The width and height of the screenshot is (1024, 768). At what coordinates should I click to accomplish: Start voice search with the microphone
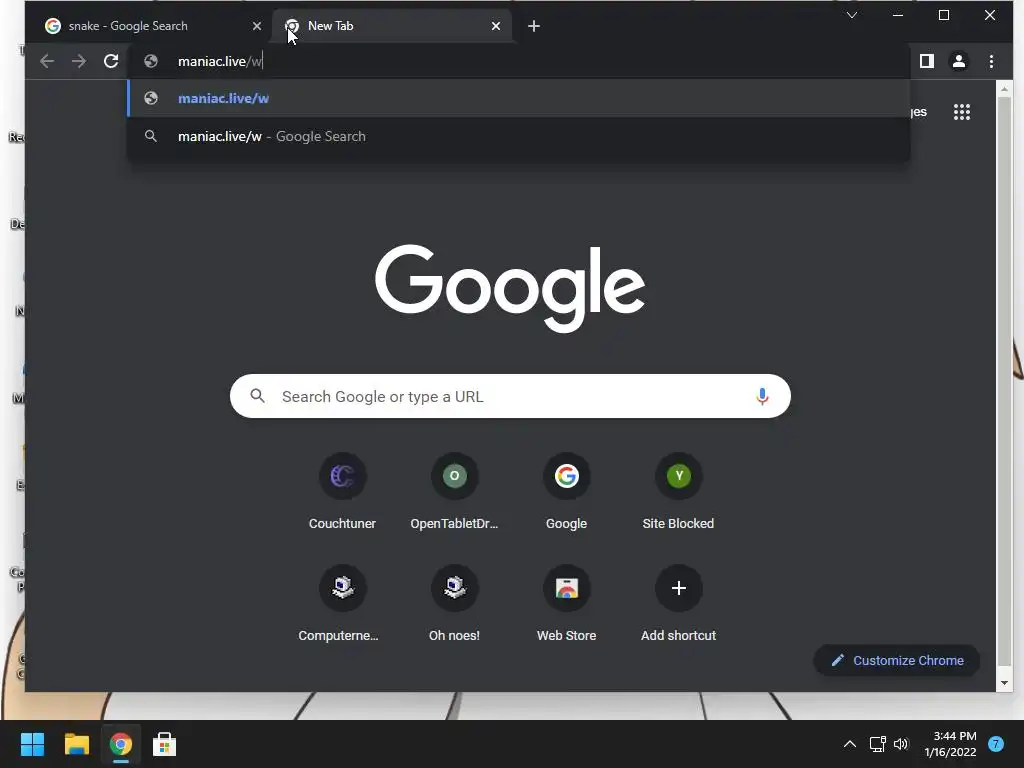[x=762, y=396]
